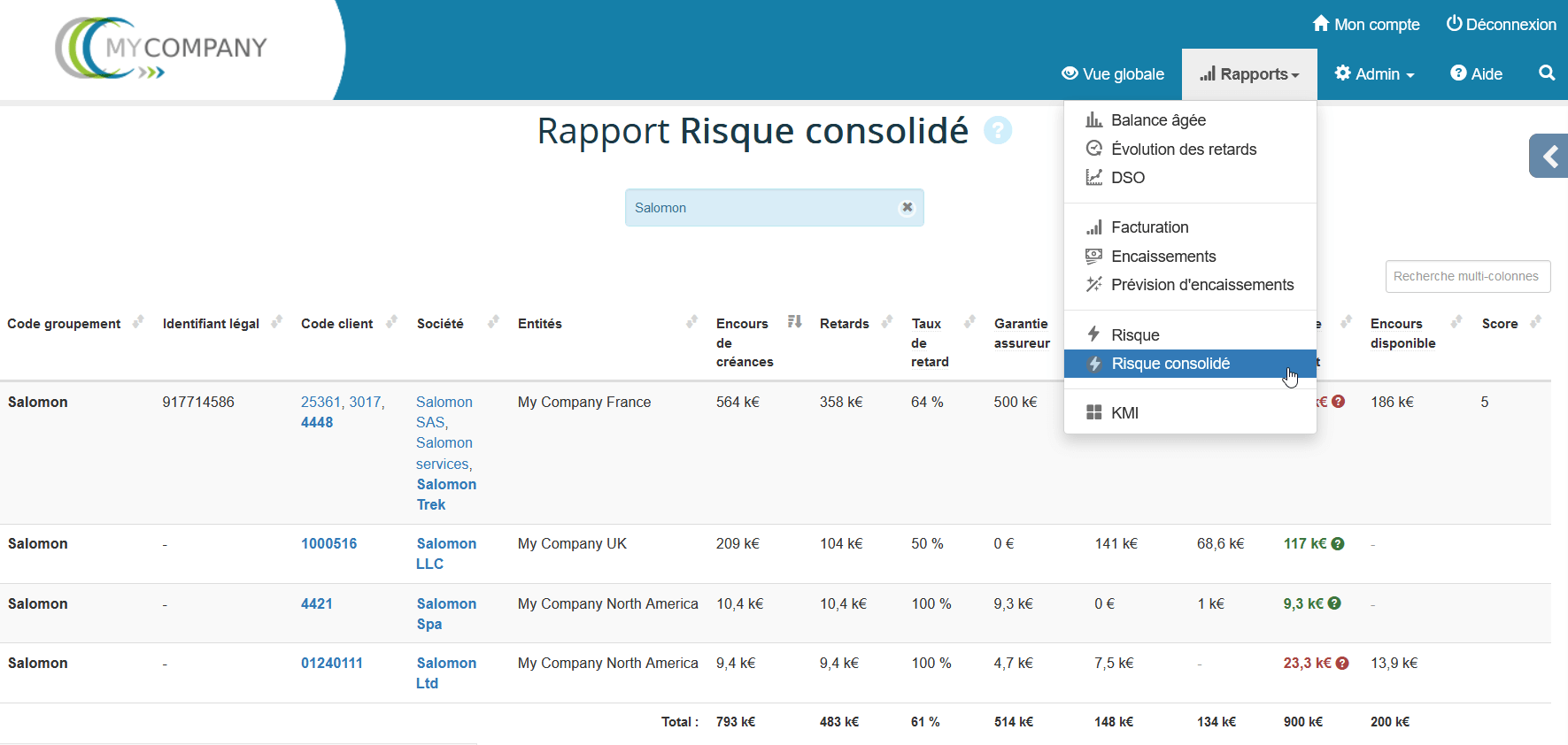The image size is (1568, 745).
Task: Click info icon next to 117 k€
Action: coord(1338,544)
